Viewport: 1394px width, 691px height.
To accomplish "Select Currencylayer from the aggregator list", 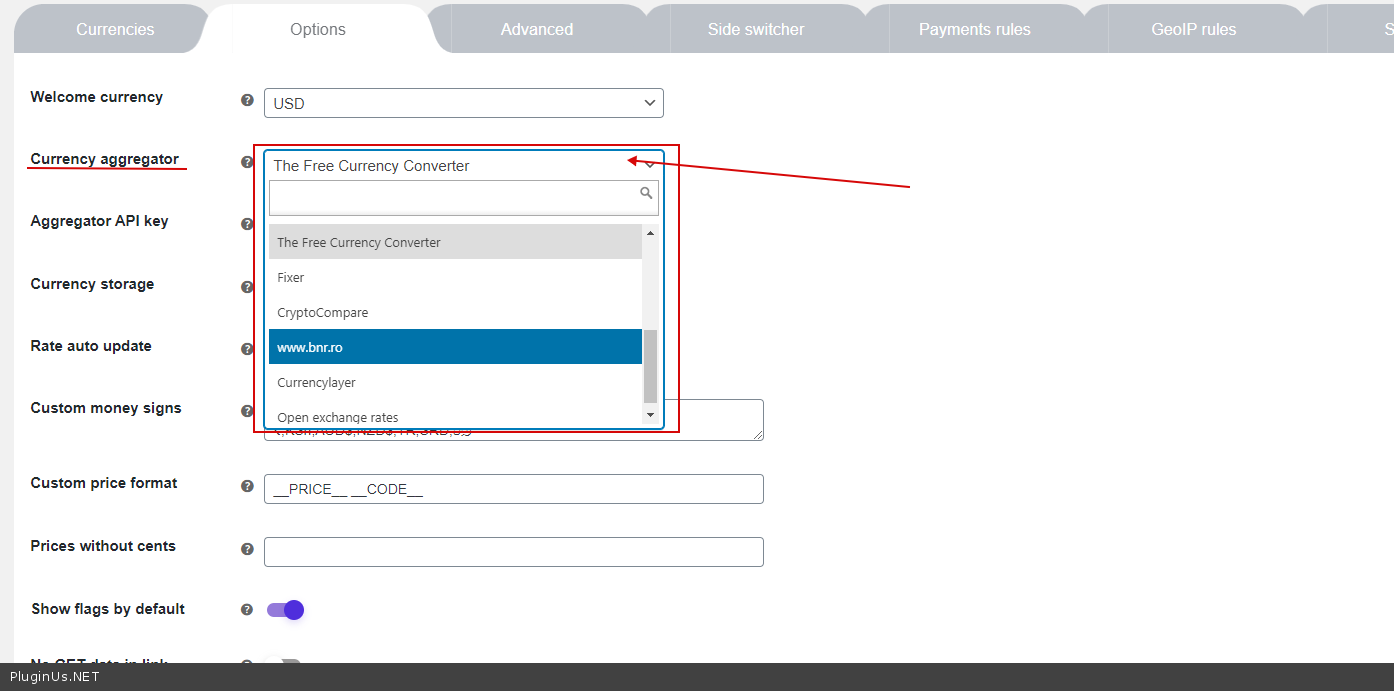I will coord(455,382).
